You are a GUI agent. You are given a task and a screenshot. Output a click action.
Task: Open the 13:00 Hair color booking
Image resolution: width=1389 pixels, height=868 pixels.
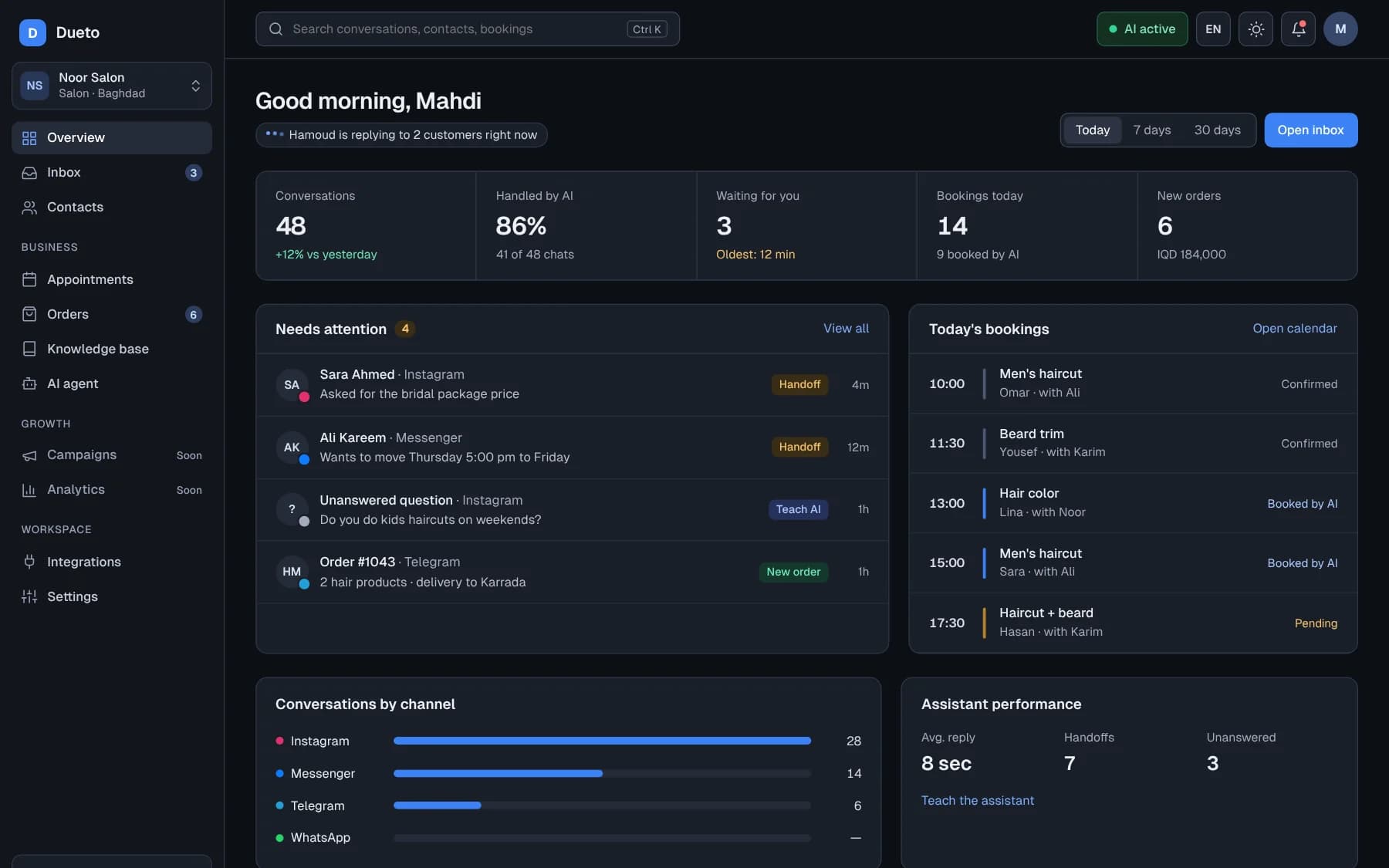1133,503
